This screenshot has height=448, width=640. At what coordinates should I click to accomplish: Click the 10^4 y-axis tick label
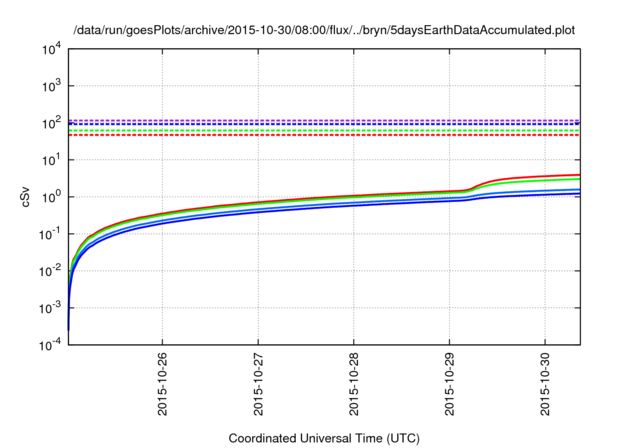tap(51, 49)
